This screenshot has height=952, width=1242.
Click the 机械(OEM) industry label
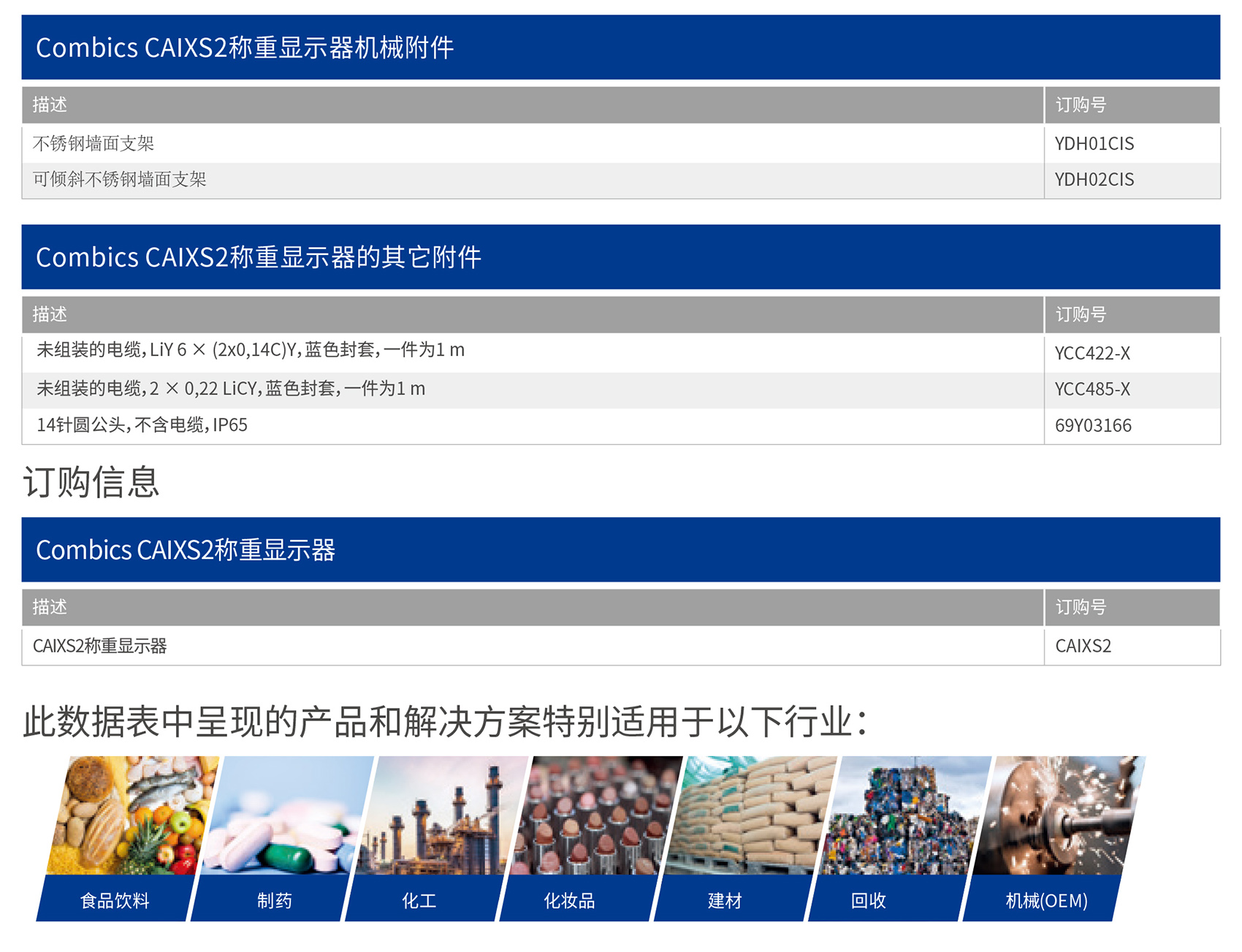pyautogui.click(x=1046, y=900)
